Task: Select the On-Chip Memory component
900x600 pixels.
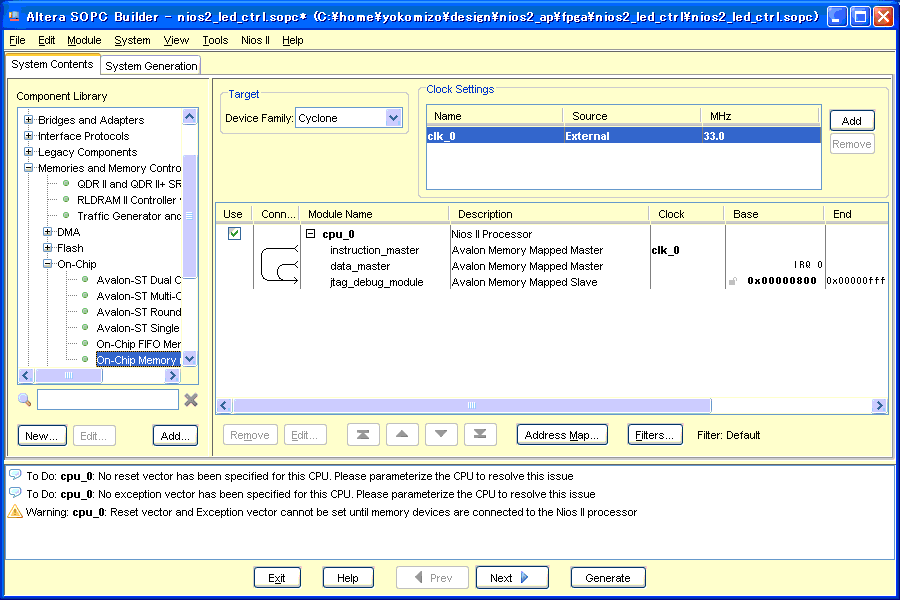Action: pyautogui.click(x=138, y=360)
